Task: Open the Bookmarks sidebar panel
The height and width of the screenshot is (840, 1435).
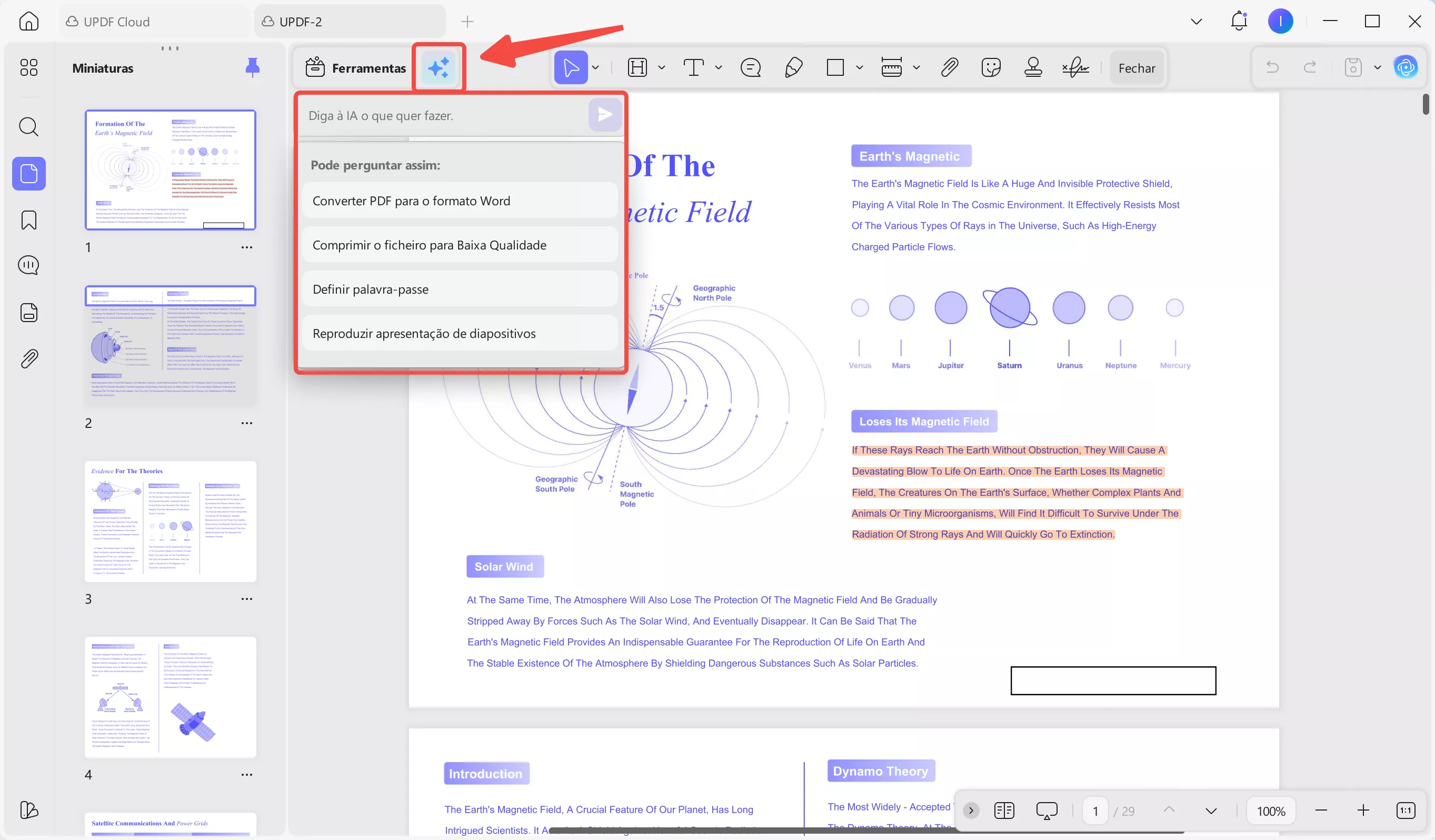Action: tap(29, 220)
